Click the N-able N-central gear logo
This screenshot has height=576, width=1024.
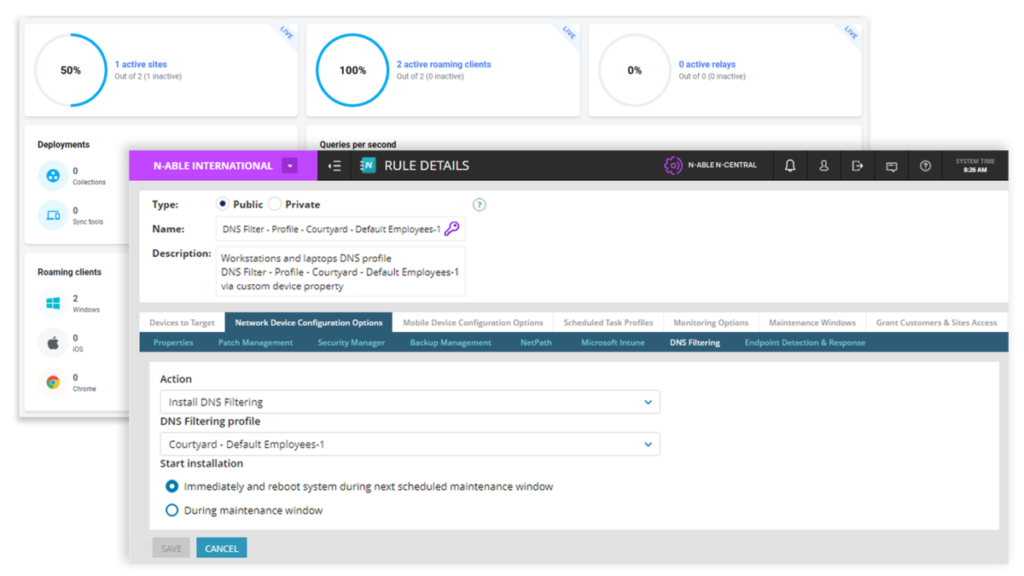coord(673,165)
